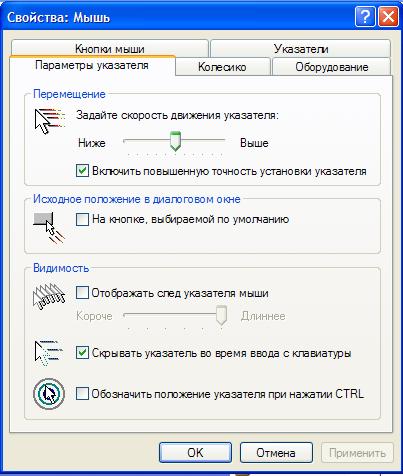Click the Исходное положение в диалоговом окне heading
This screenshot has height=476, width=403.
137,199
